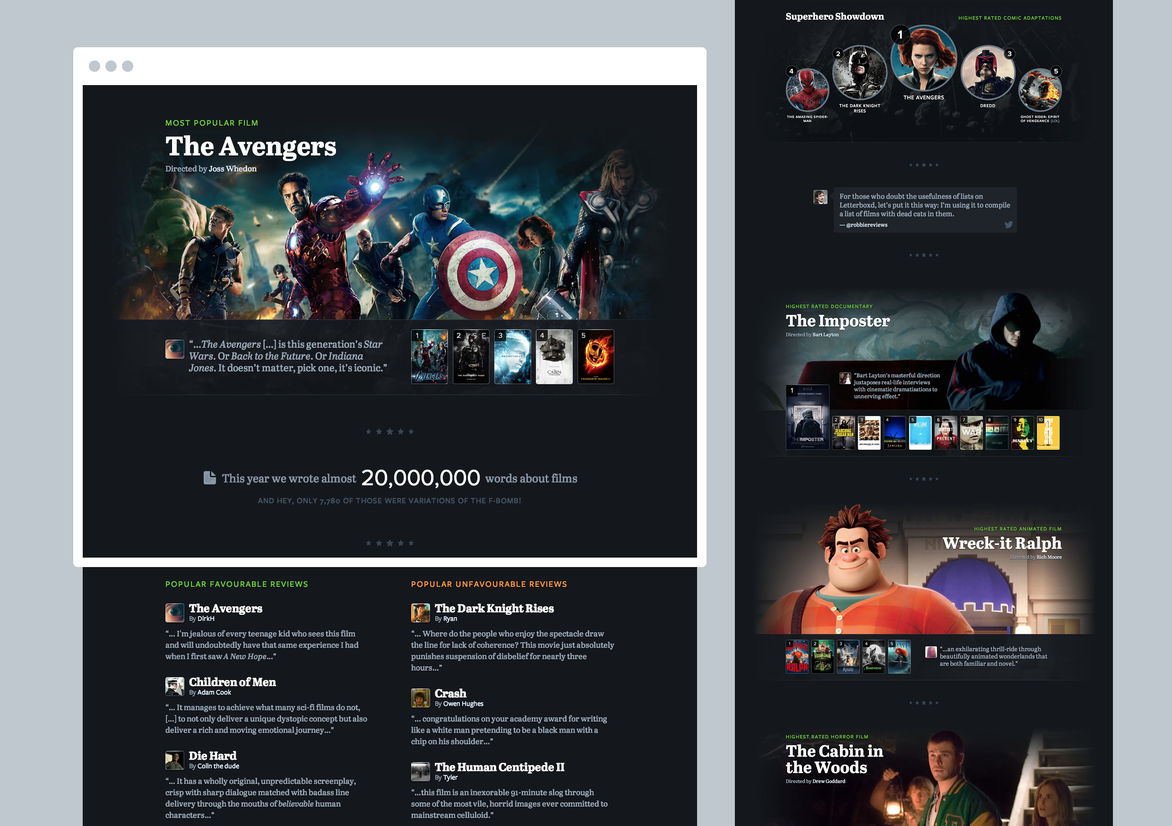The height and width of the screenshot is (826, 1172).
Task: Select the number 2 Dark Knight Rises poster
Action: point(471,357)
